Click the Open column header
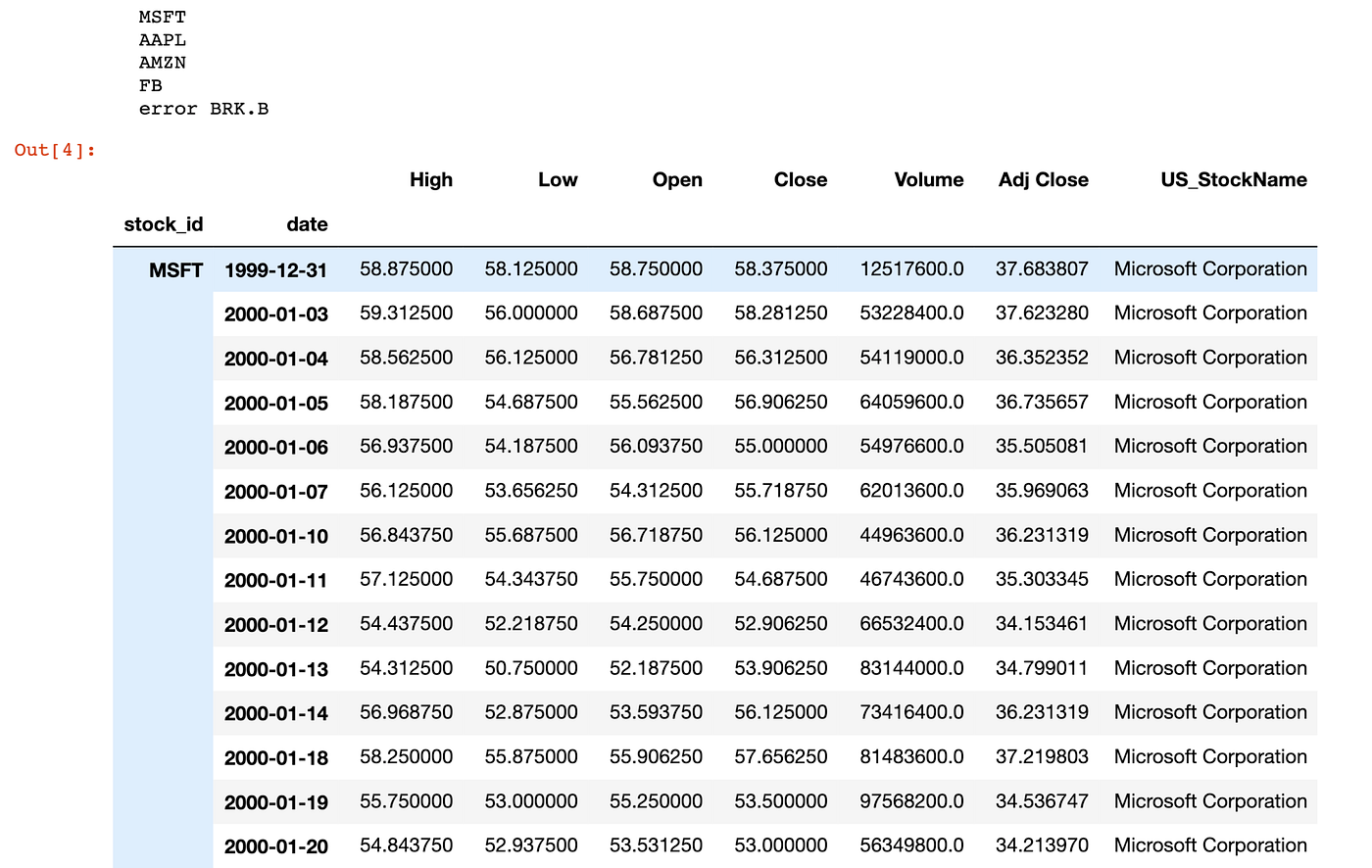Screen dimensions: 1372x868 [x=677, y=179]
